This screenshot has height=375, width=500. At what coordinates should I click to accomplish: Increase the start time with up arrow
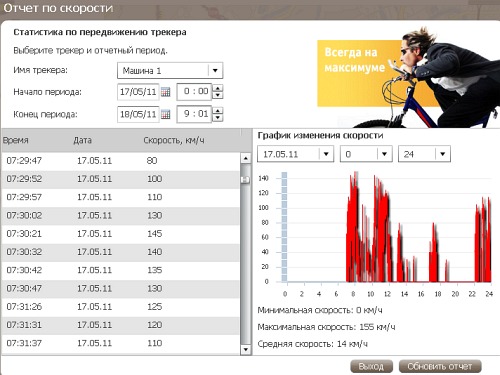click(x=217, y=88)
